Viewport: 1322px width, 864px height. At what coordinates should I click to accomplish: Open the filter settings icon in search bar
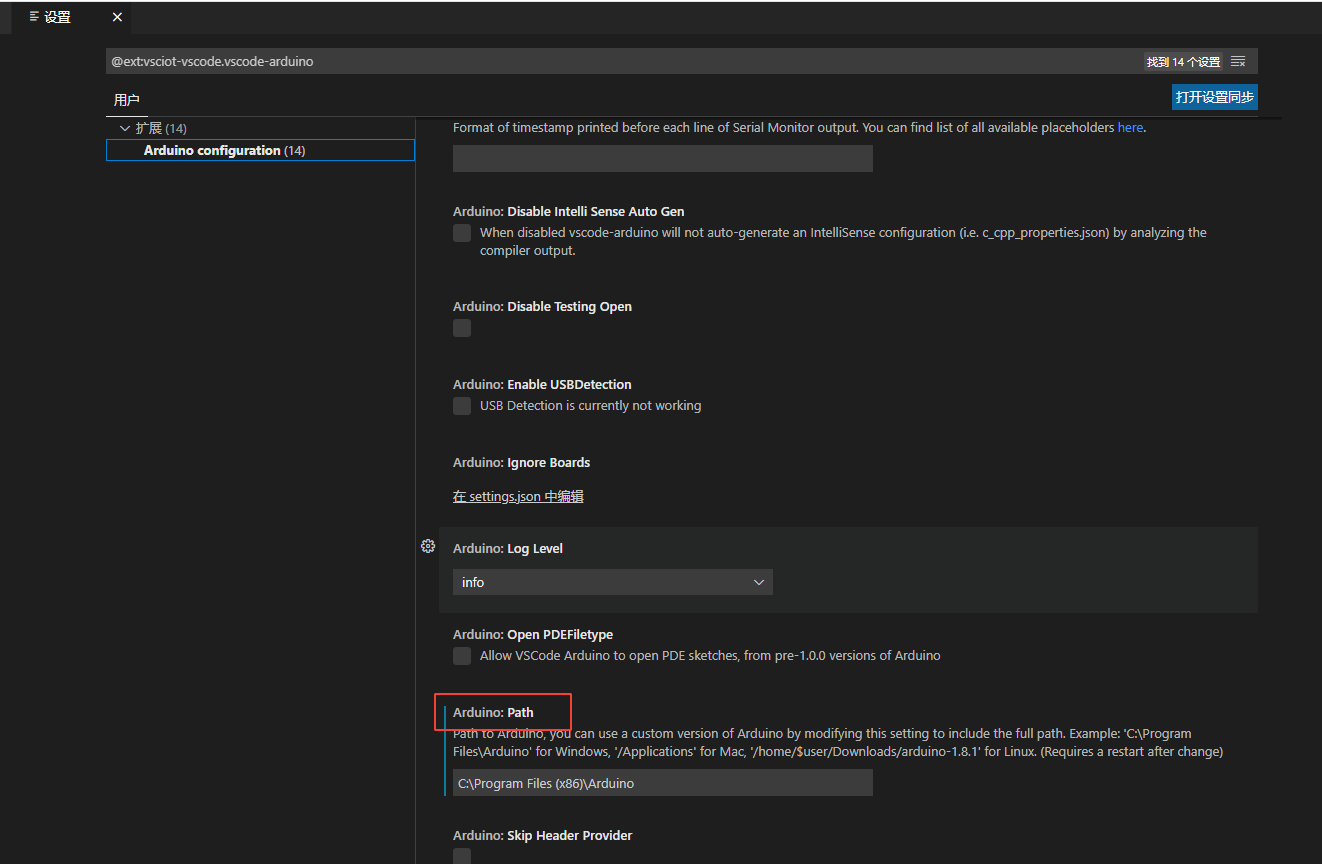coord(1238,61)
